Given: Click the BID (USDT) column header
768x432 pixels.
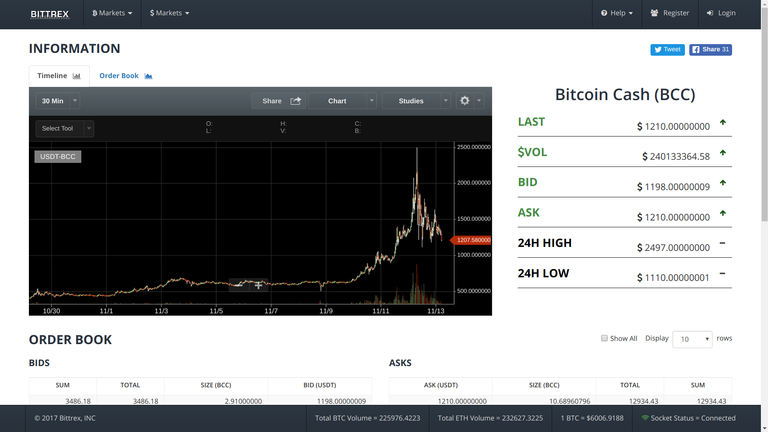Looking at the screenshot, I should [x=319, y=385].
